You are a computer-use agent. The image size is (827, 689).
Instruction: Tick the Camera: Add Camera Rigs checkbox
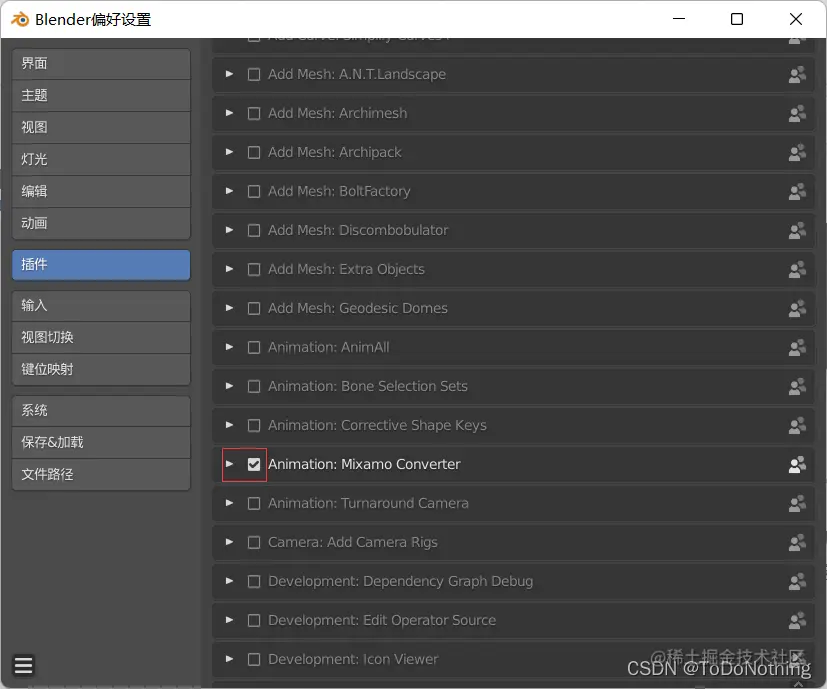pos(254,543)
